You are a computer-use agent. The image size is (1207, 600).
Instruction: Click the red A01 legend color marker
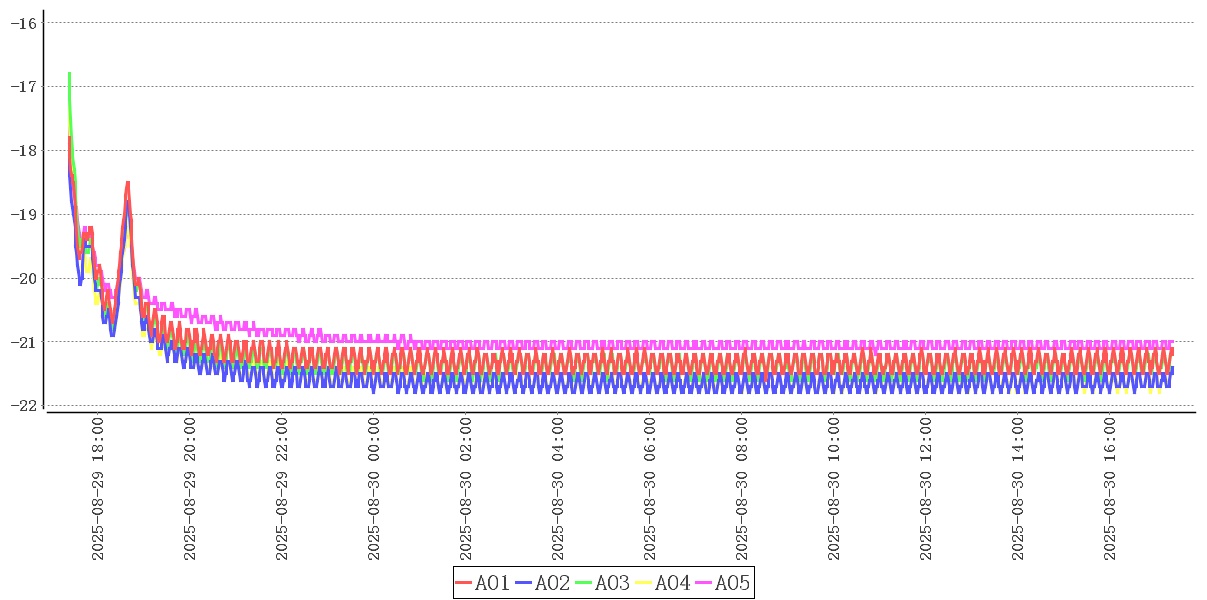(x=464, y=583)
